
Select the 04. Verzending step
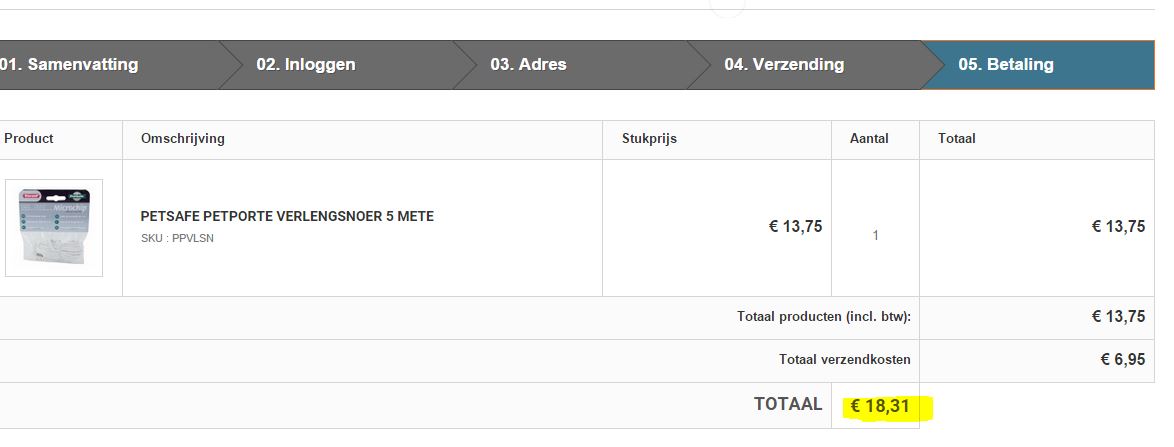coord(784,65)
